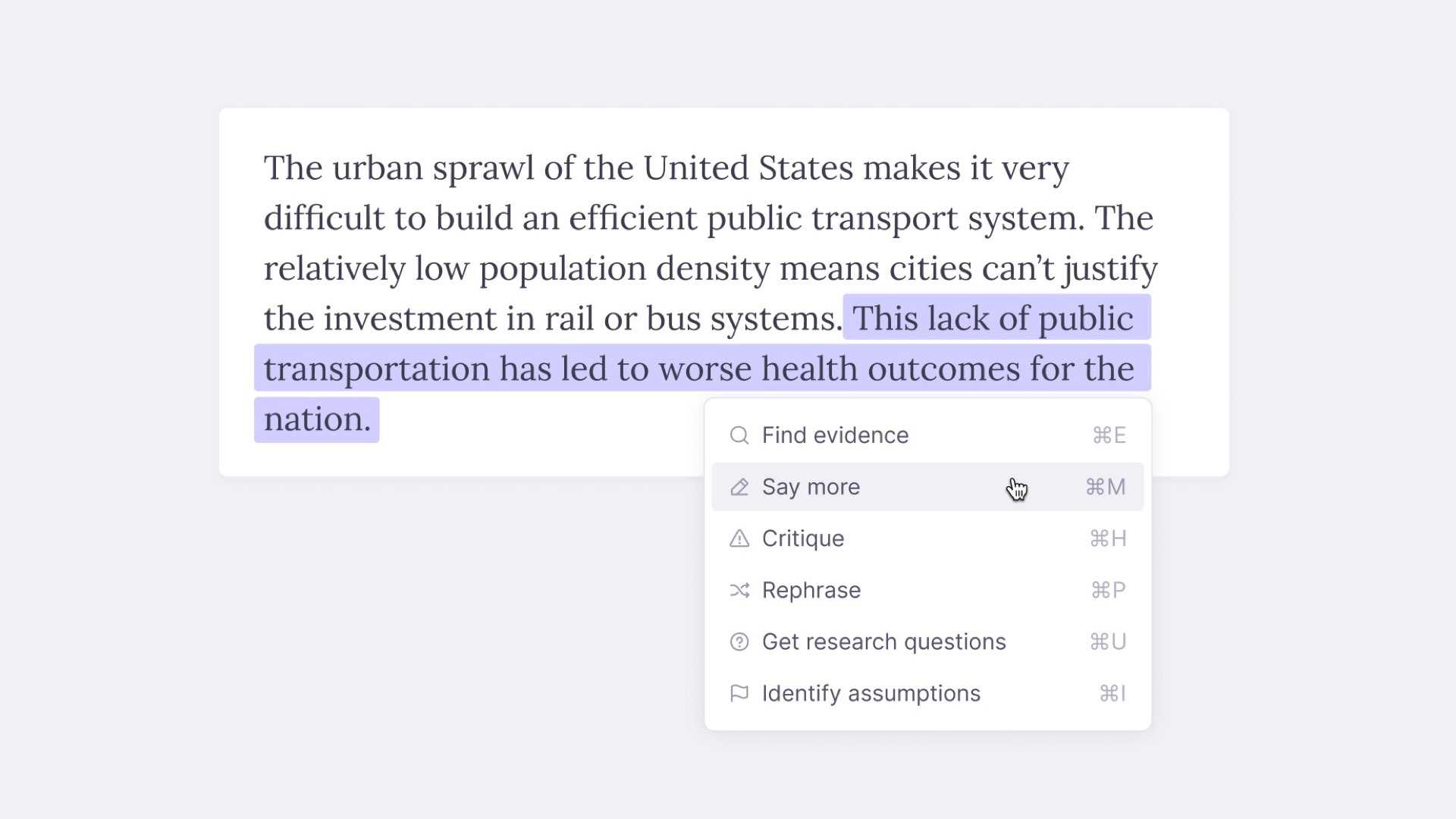Click the ⌘U shortcut label
The image size is (1456, 819).
(1108, 642)
